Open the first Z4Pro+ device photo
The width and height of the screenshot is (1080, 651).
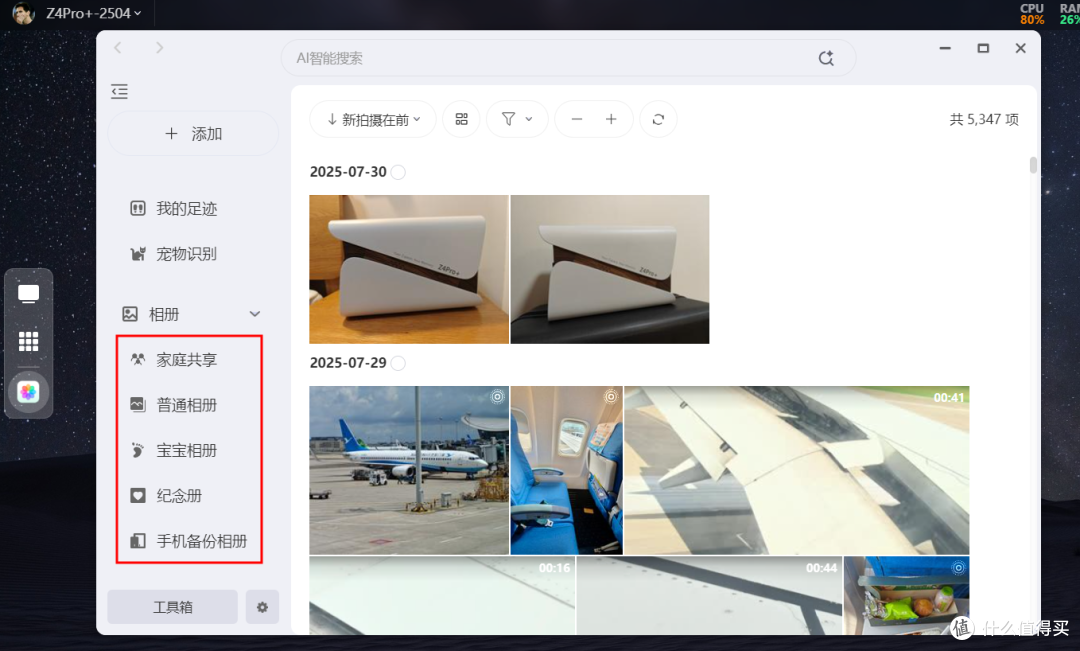pyautogui.click(x=409, y=269)
